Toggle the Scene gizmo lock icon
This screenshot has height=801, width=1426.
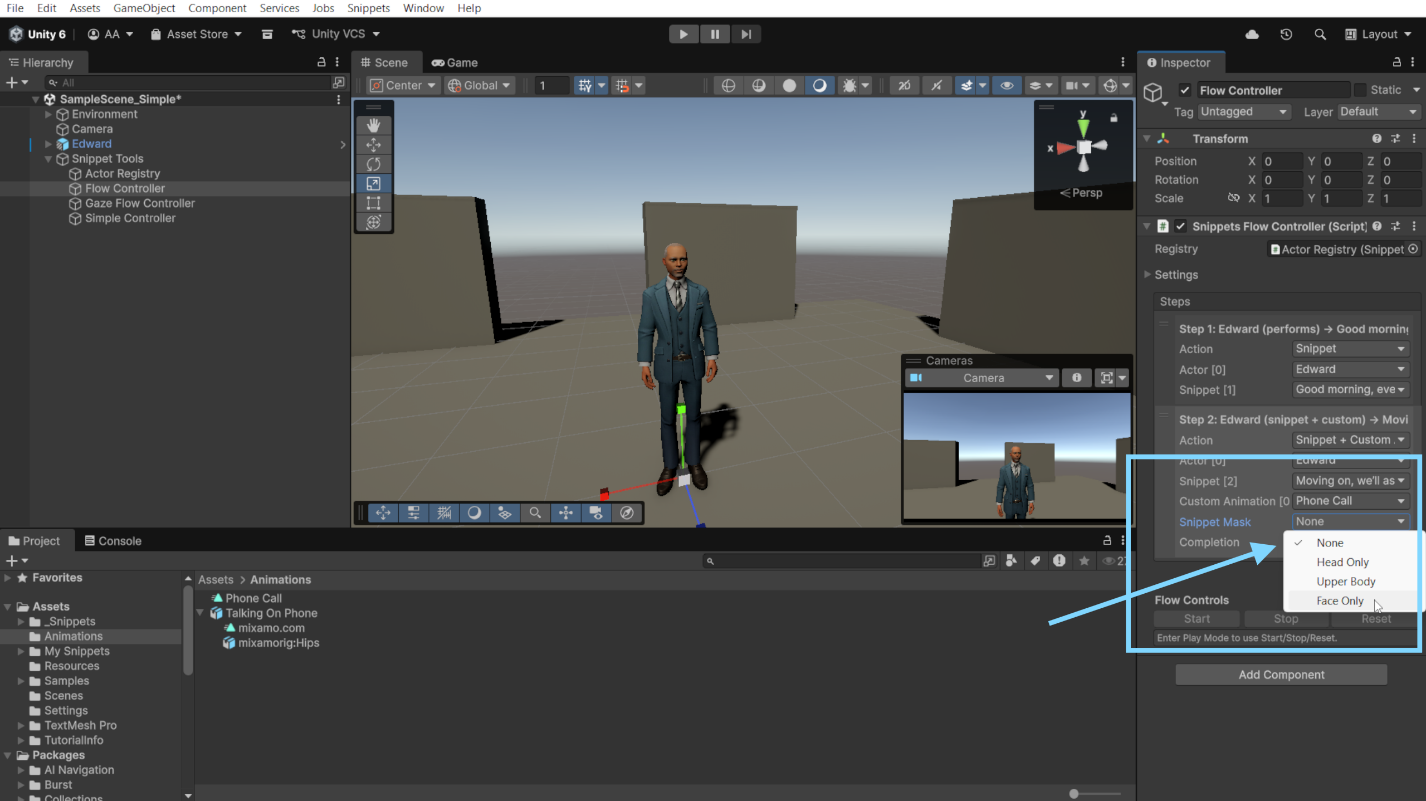click(1114, 117)
